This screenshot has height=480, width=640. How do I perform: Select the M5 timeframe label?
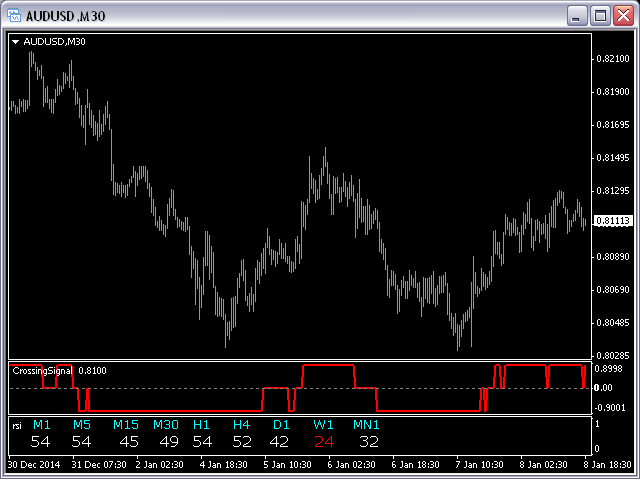[x=81, y=425]
